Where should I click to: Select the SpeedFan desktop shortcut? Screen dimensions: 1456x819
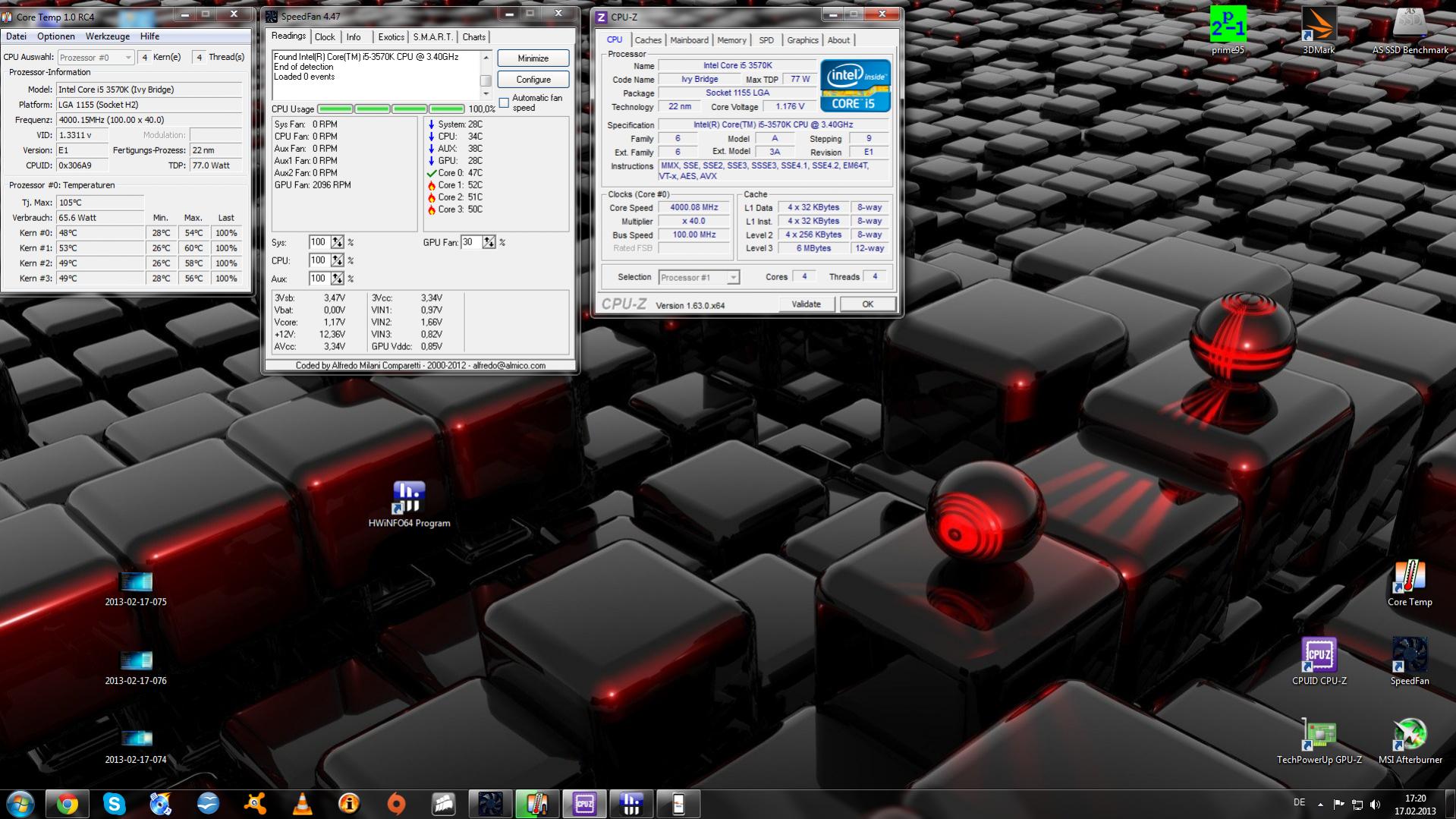pyautogui.click(x=1410, y=662)
